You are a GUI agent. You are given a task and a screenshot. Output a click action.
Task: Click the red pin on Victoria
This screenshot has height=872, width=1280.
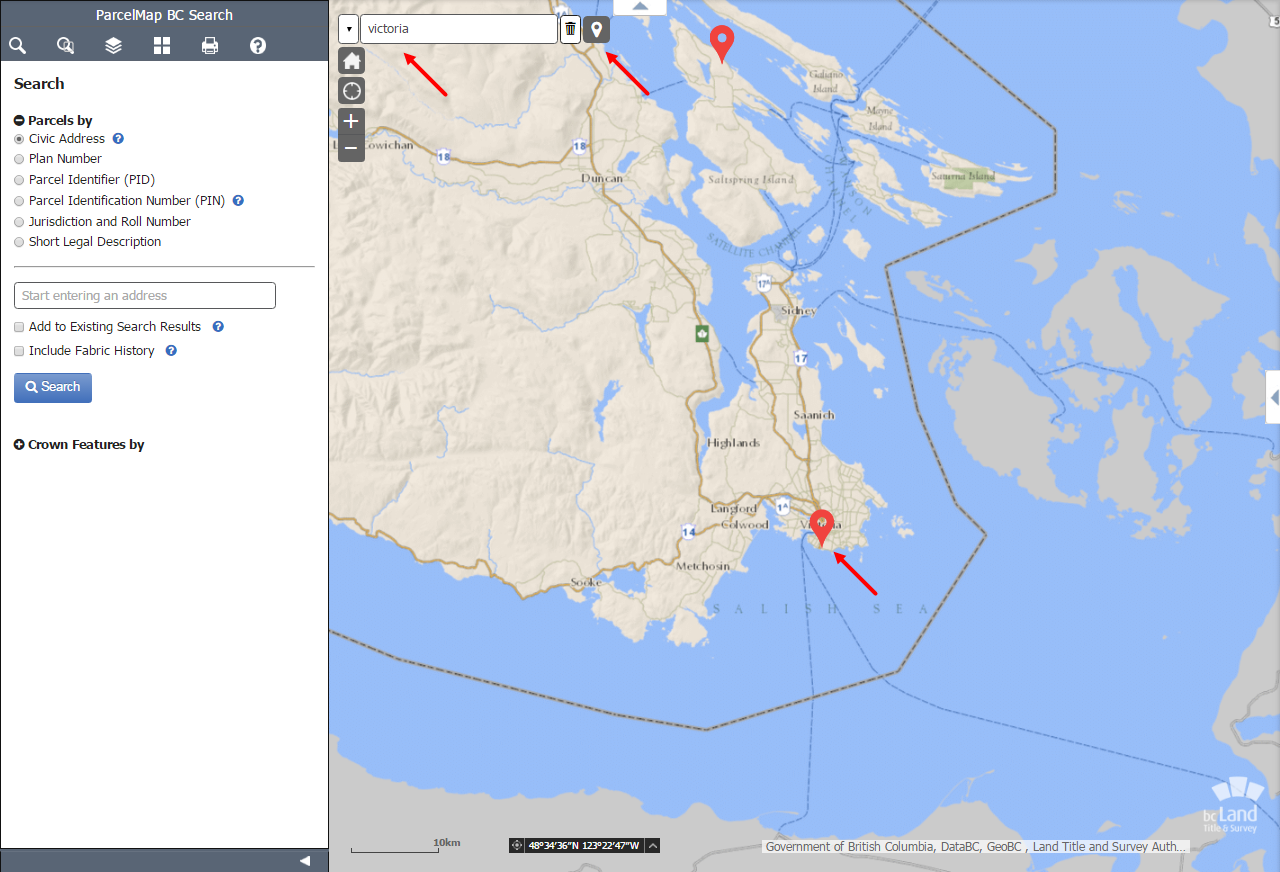[x=822, y=527]
